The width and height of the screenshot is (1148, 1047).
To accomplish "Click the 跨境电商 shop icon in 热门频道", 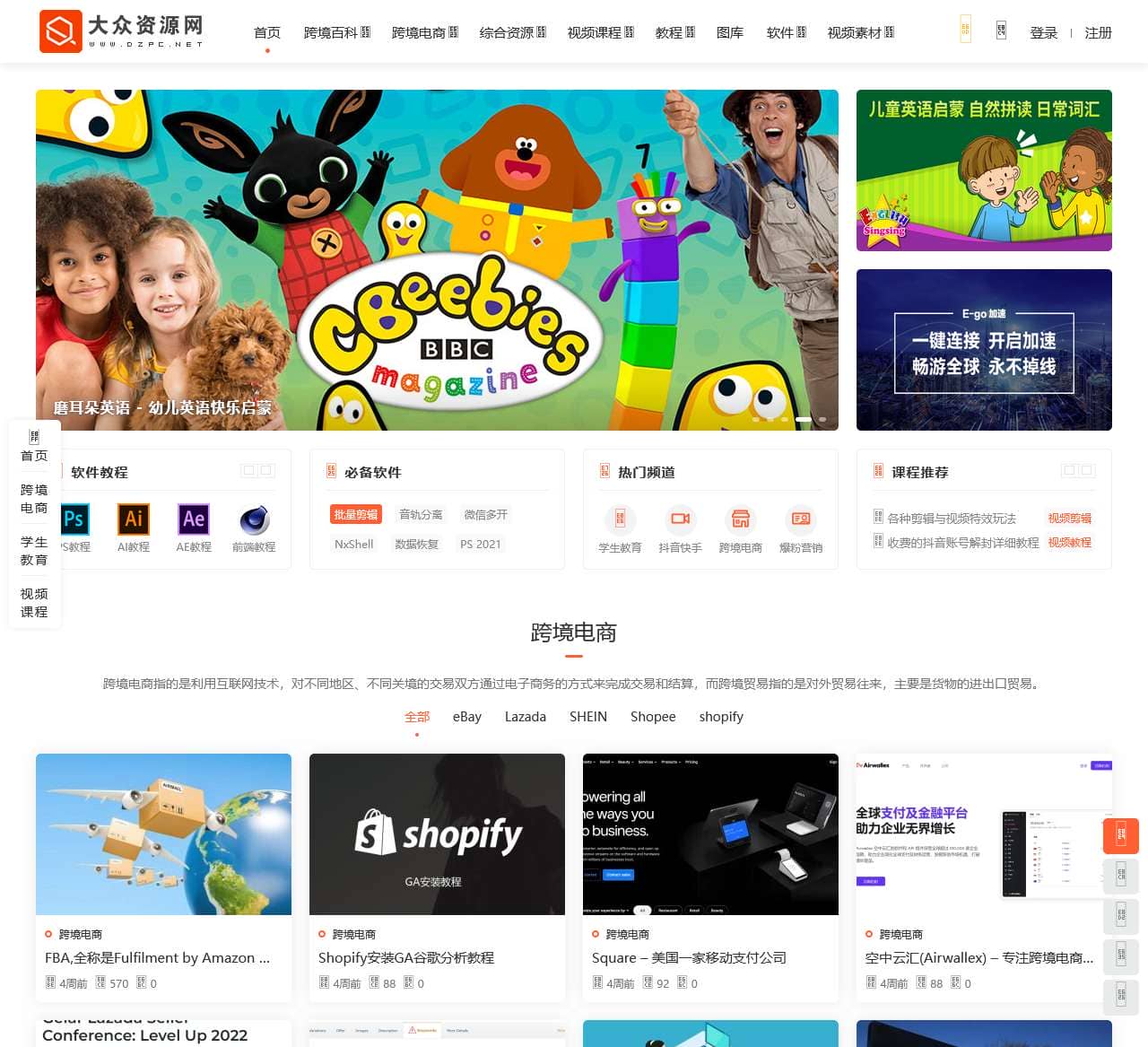I will (x=741, y=519).
